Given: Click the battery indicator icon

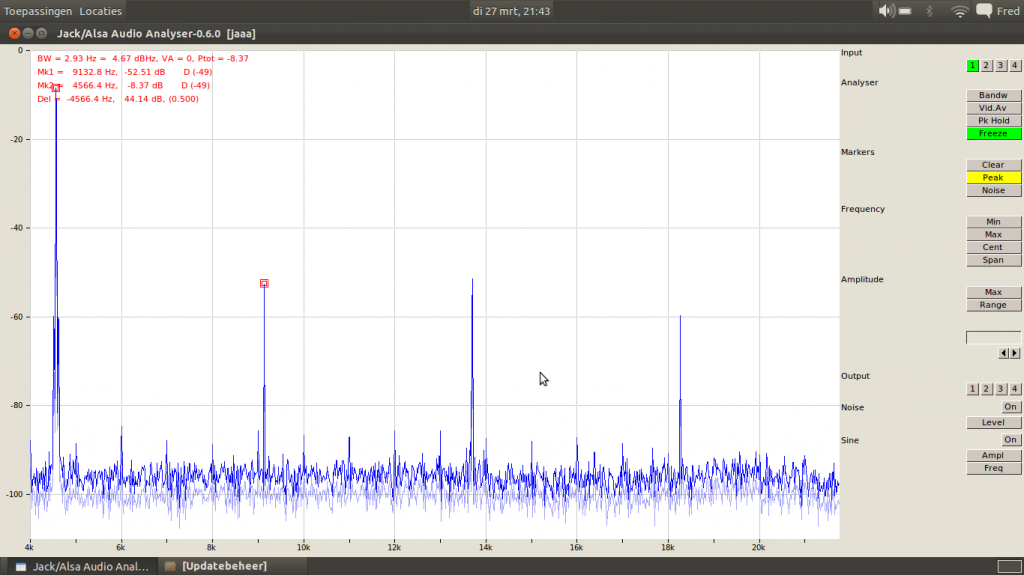Looking at the screenshot, I should tap(905, 11).
